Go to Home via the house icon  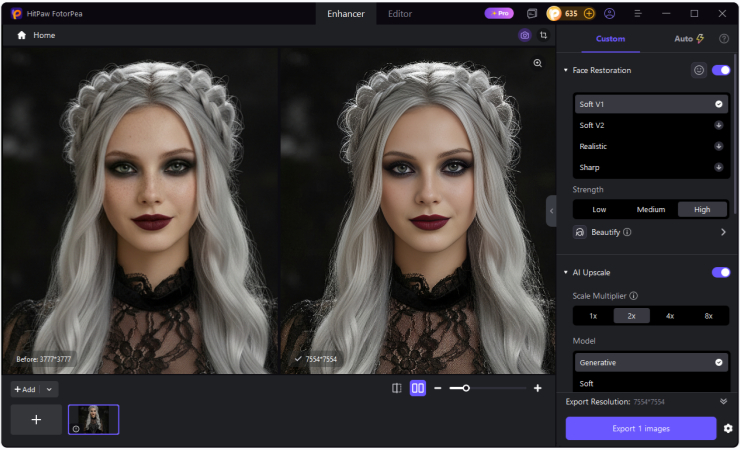click(21, 35)
